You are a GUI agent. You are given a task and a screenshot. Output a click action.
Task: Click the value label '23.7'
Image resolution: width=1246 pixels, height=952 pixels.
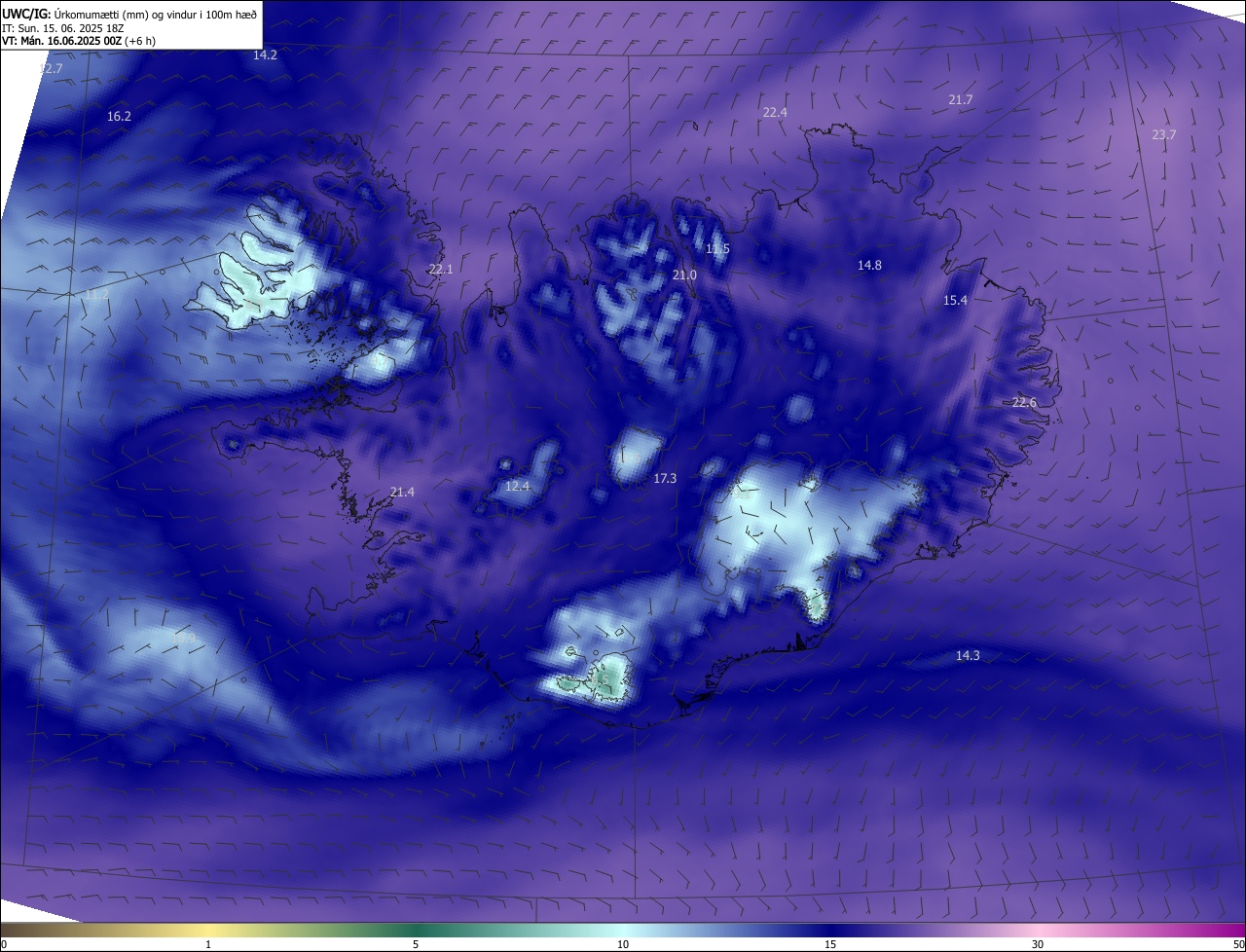point(1164,135)
